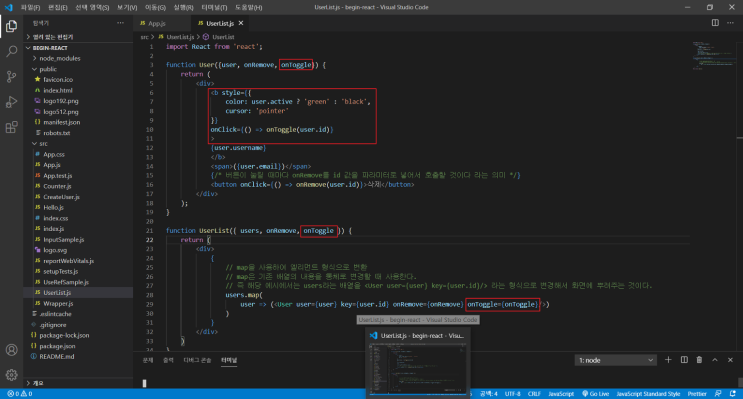This screenshot has height=399, width=743.
Task: Open the Terminal menu in menu bar
Action: click(x=214, y=7)
